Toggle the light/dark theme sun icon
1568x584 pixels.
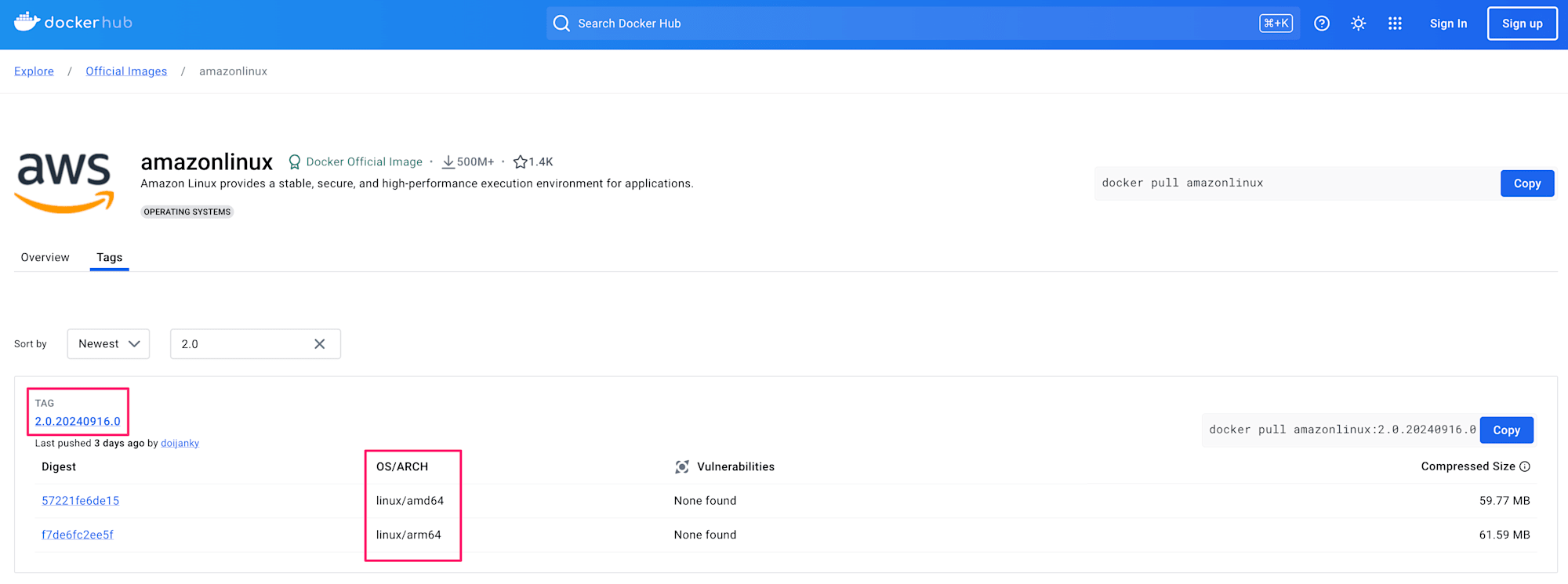1359,24
